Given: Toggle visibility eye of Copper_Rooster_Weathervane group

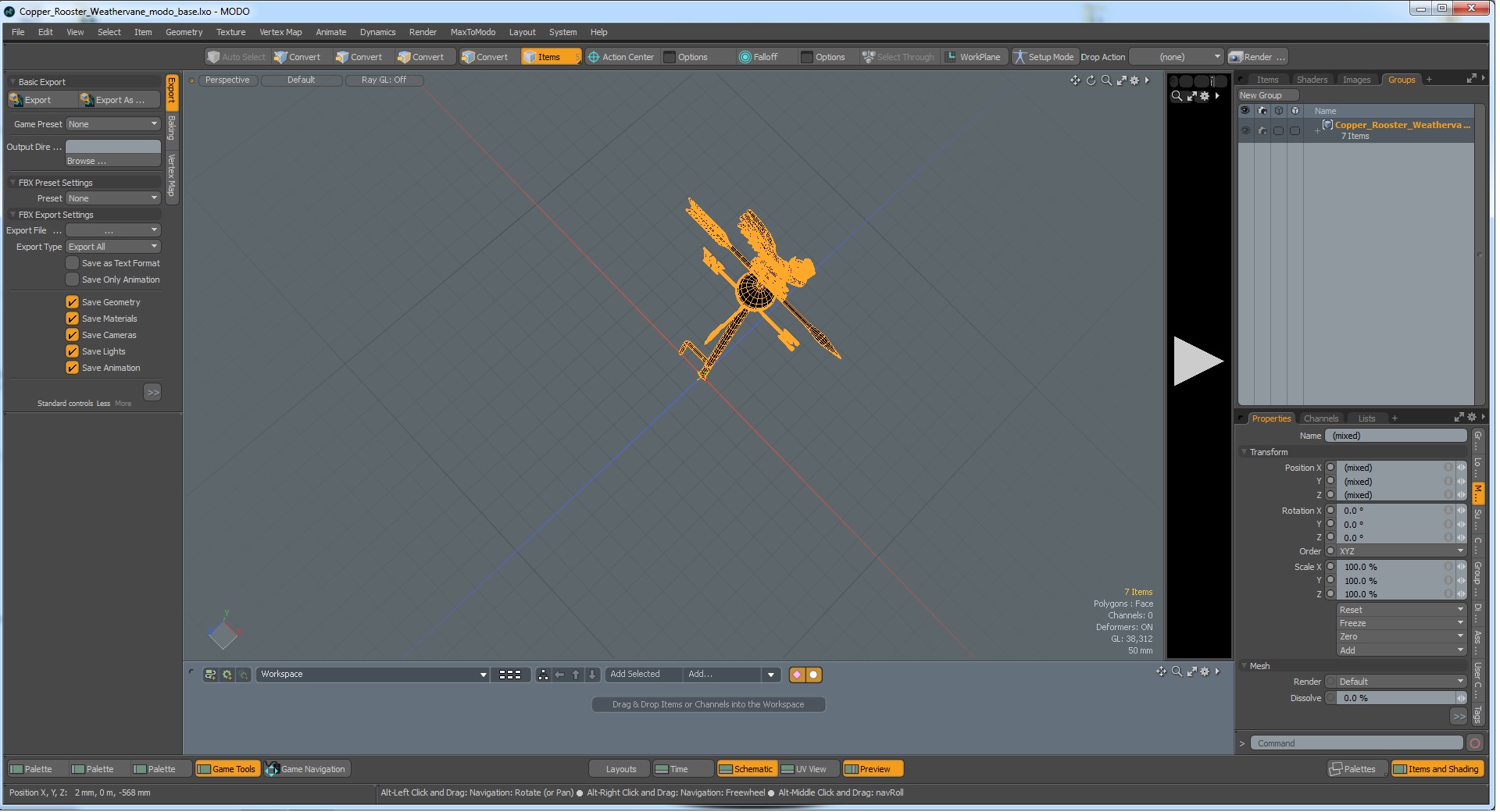Looking at the screenshot, I should tap(1245, 130).
